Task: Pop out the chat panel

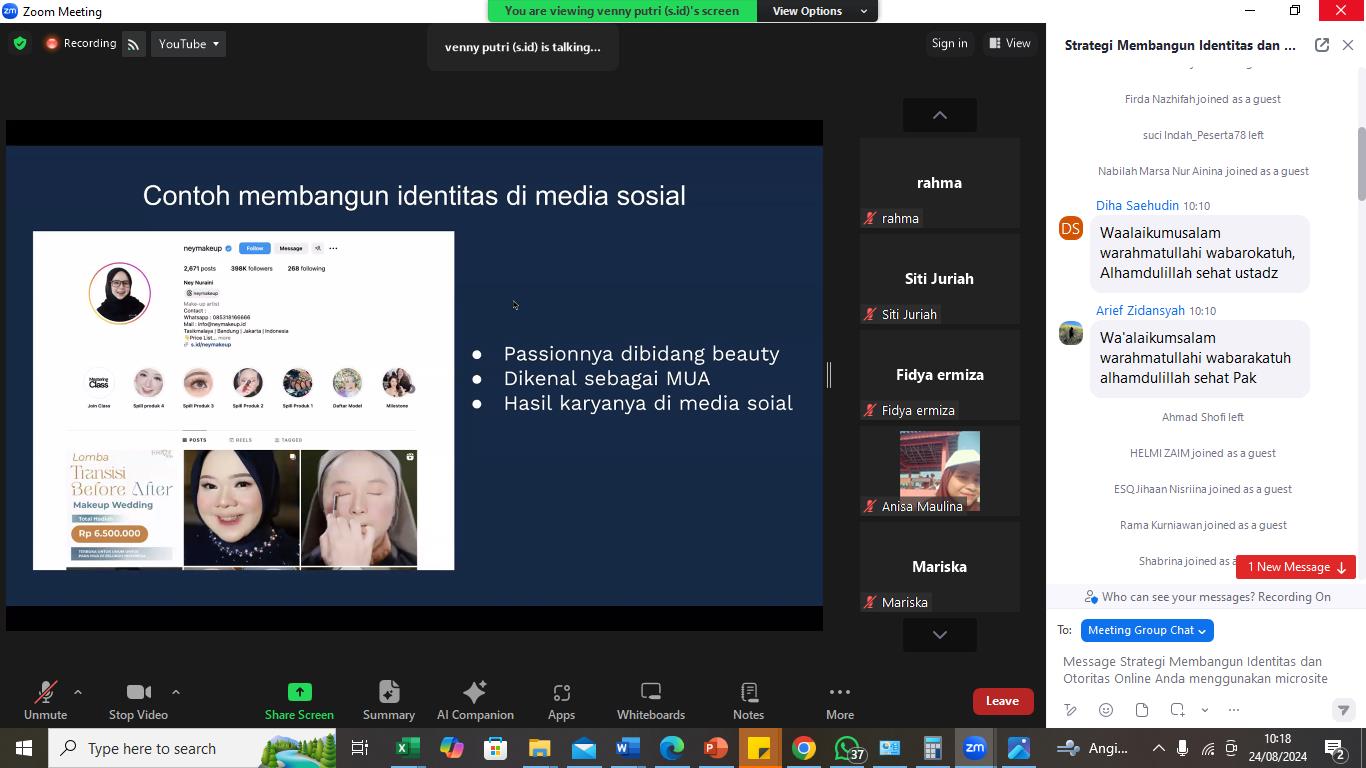Action: click(x=1321, y=45)
